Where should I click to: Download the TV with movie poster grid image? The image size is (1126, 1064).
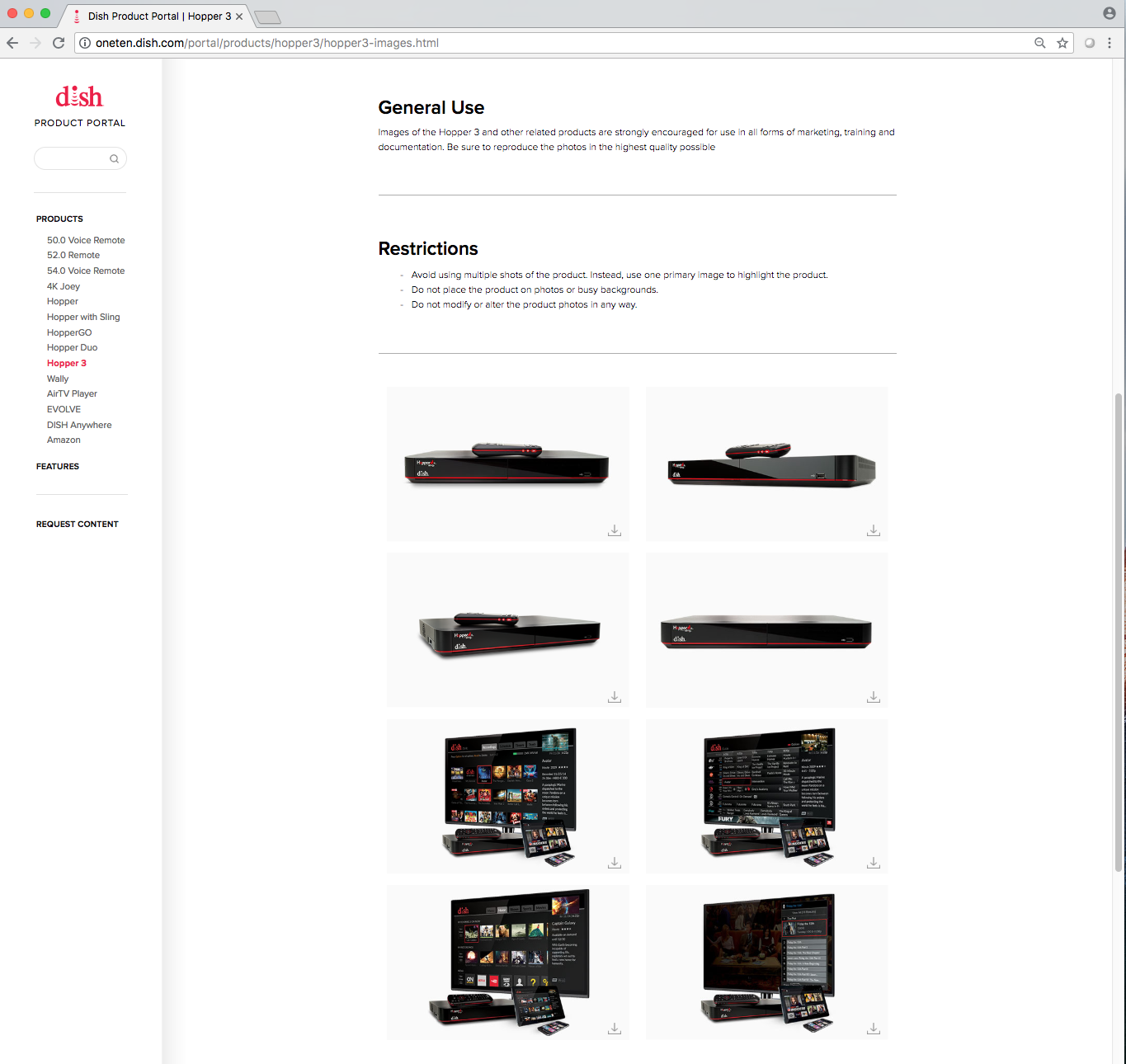coord(615,863)
